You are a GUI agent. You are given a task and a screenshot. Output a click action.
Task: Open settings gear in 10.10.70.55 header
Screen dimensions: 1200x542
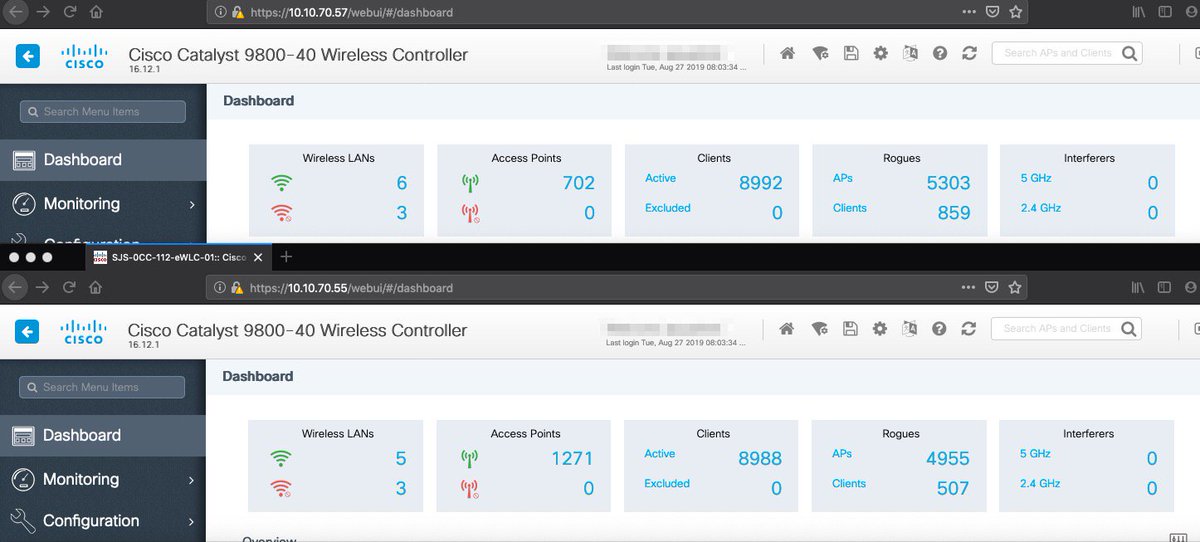[879, 329]
